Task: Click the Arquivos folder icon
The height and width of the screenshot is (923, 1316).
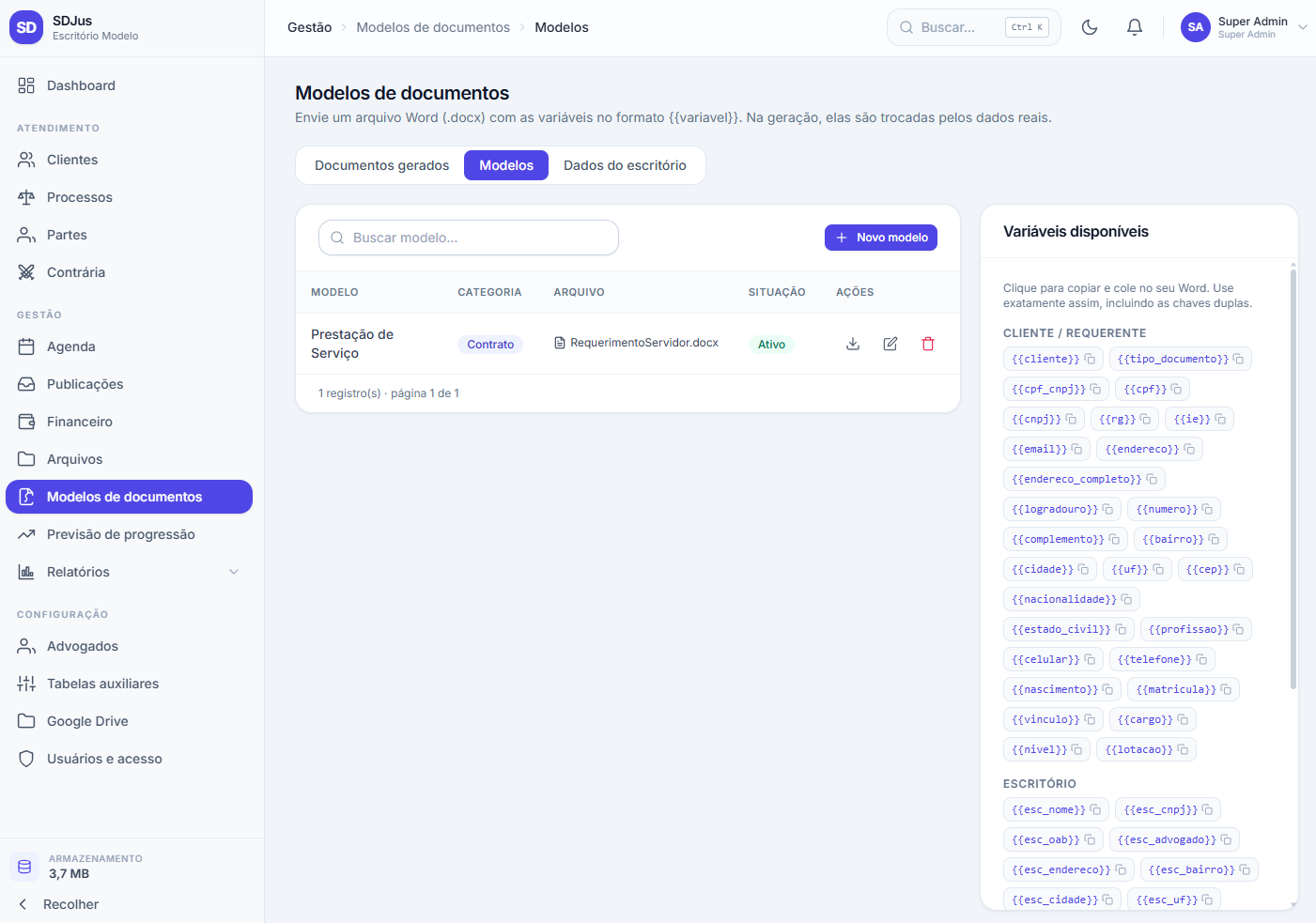Action: pyautogui.click(x=26, y=459)
